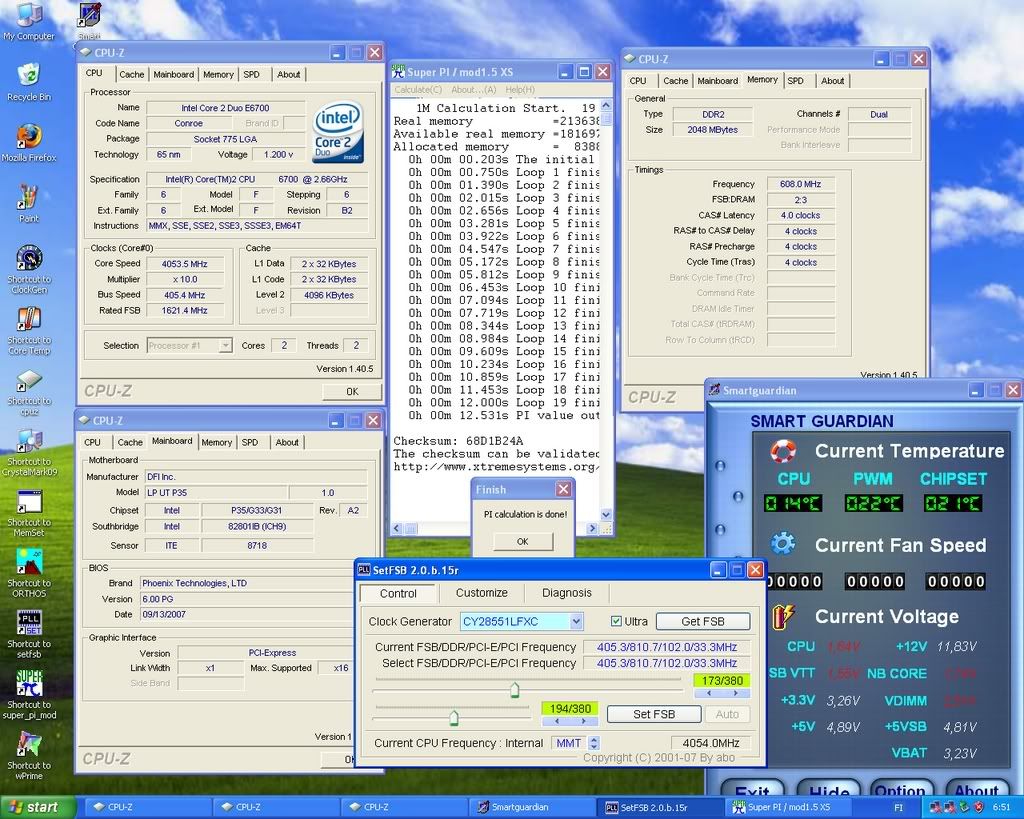Screen dimensions: 1024x819
Task: Open Mainboard tab in CPU-Z memory timings window
Action: click(x=718, y=81)
